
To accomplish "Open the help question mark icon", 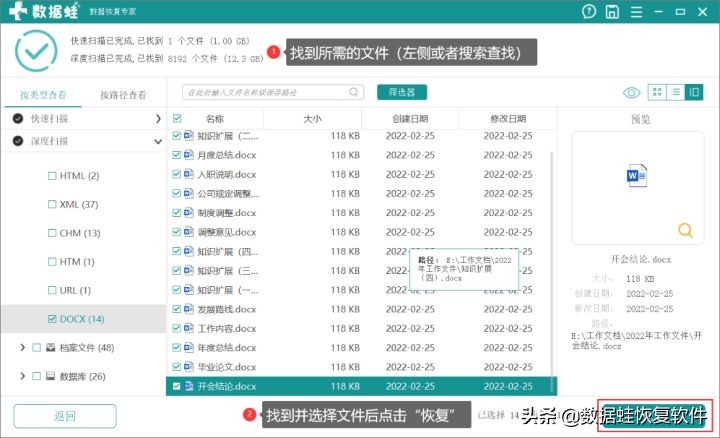I will 589,11.
